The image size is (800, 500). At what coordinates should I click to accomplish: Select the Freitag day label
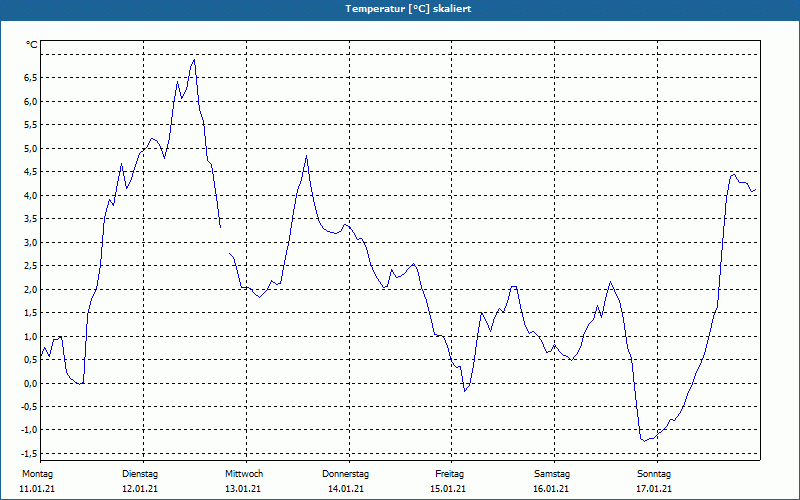pyautogui.click(x=449, y=474)
